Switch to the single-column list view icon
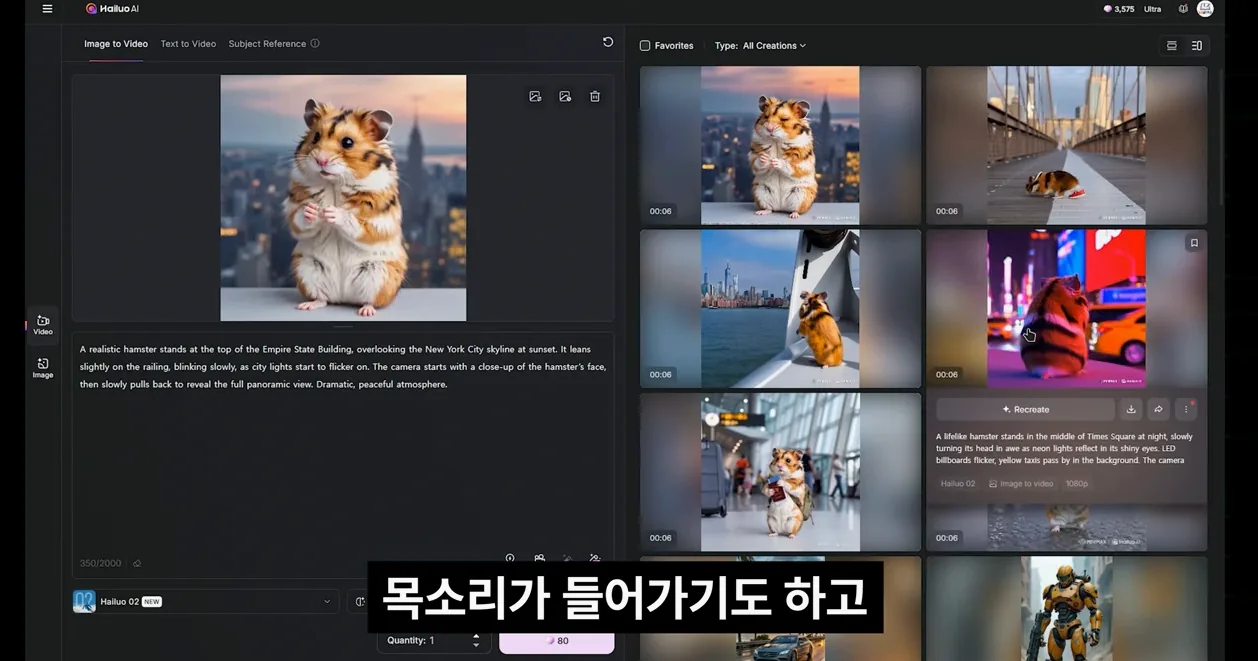This screenshot has height=661, width=1258. (x=1172, y=46)
